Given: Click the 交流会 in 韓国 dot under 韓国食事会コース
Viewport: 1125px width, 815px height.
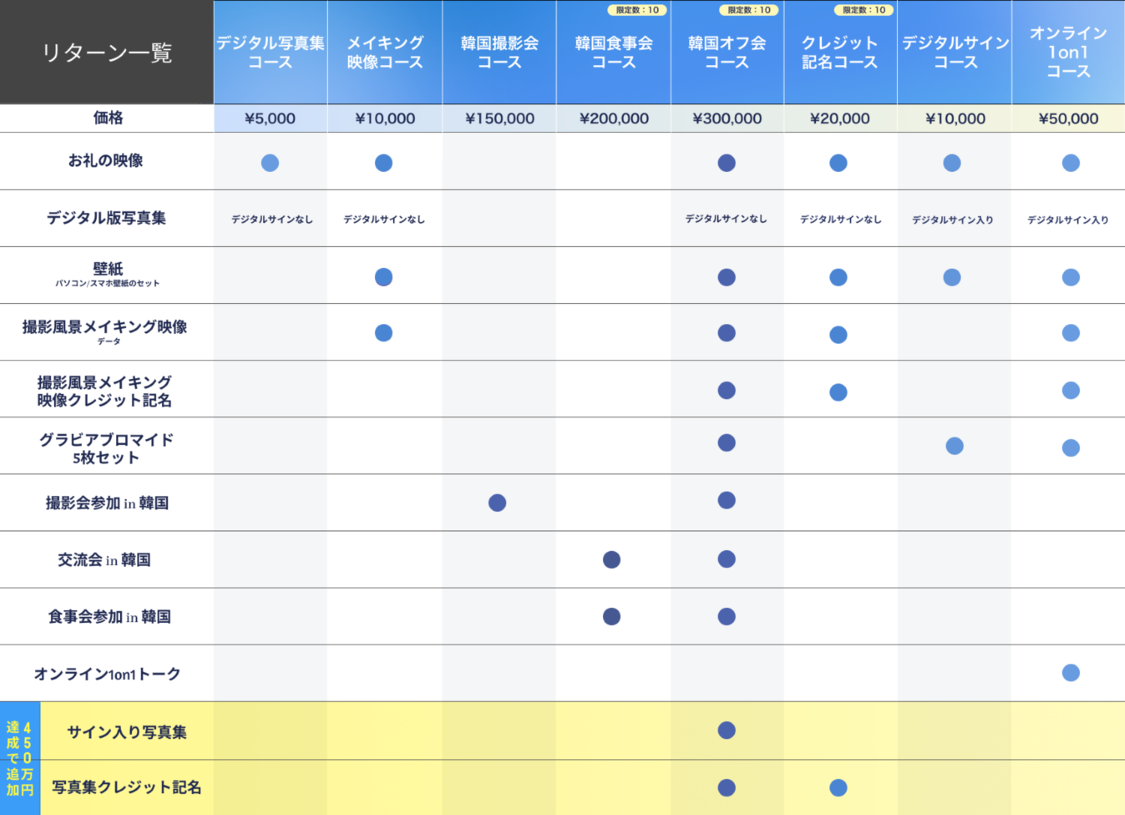Looking at the screenshot, I should pos(612,559).
